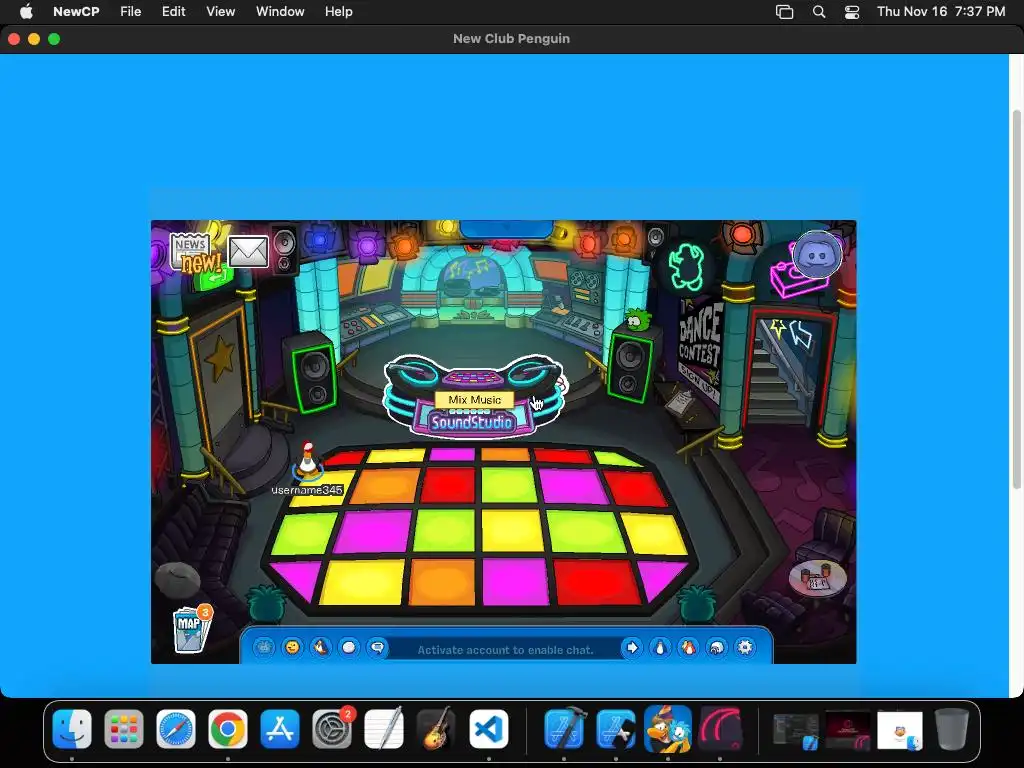Screen dimensions: 1024x768
Task: Click the send message arrow button
Action: click(x=632, y=647)
